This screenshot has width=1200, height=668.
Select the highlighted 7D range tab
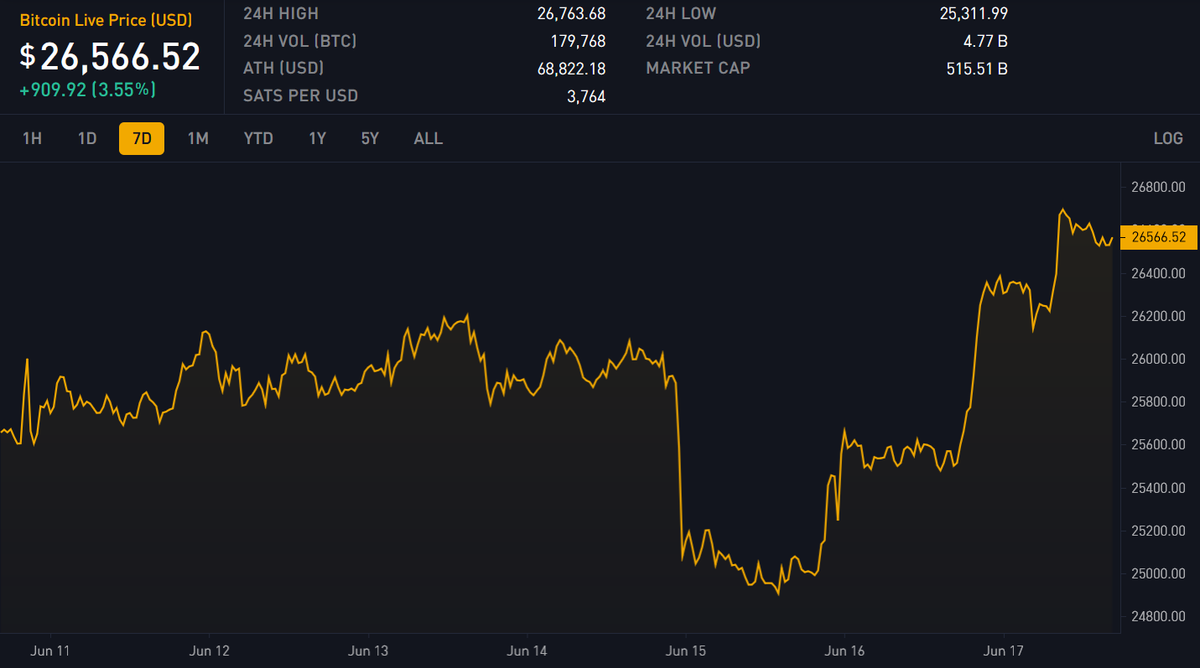click(x=141, y=139)
